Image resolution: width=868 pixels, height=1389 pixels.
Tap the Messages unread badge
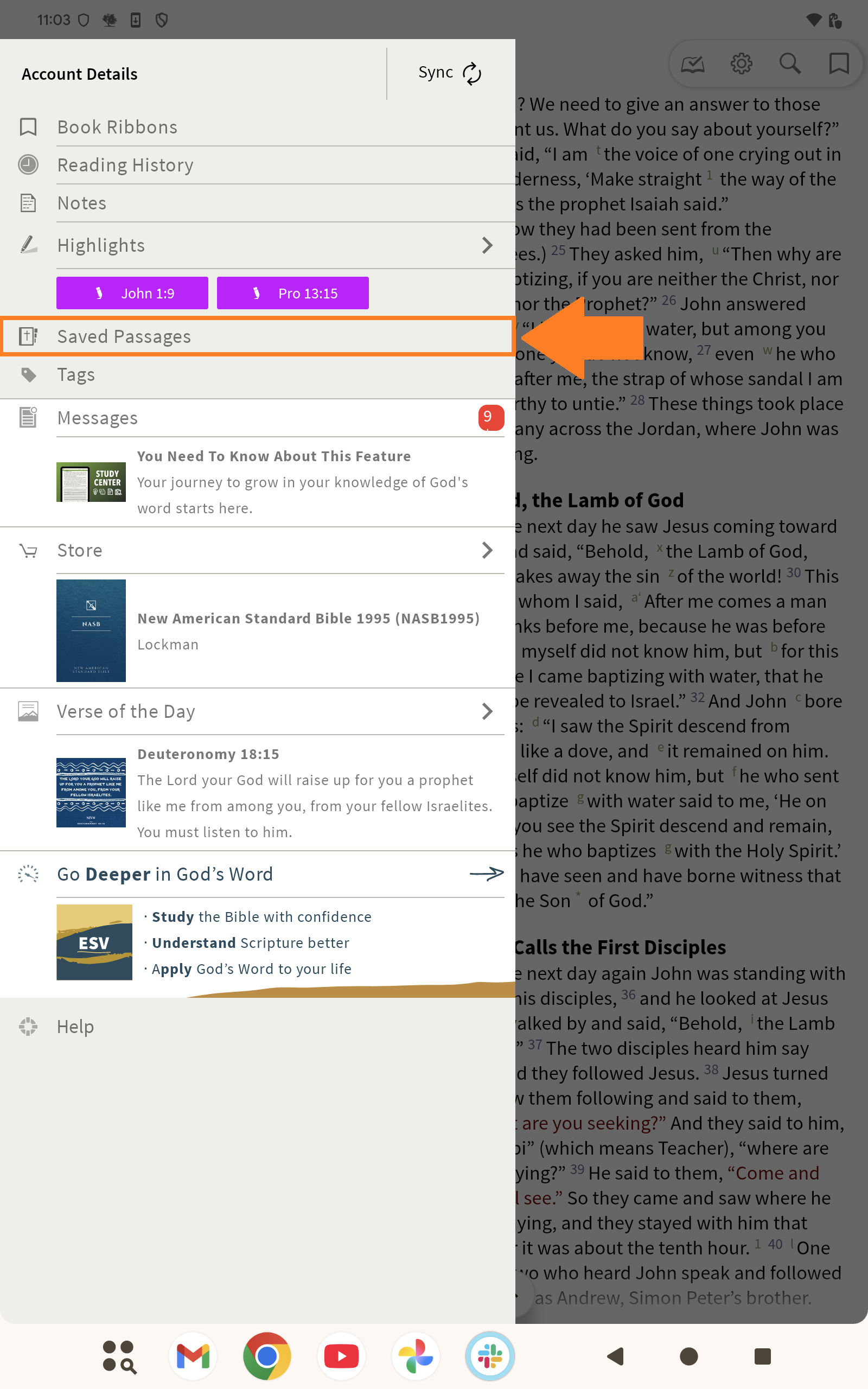tap(490, 417)
